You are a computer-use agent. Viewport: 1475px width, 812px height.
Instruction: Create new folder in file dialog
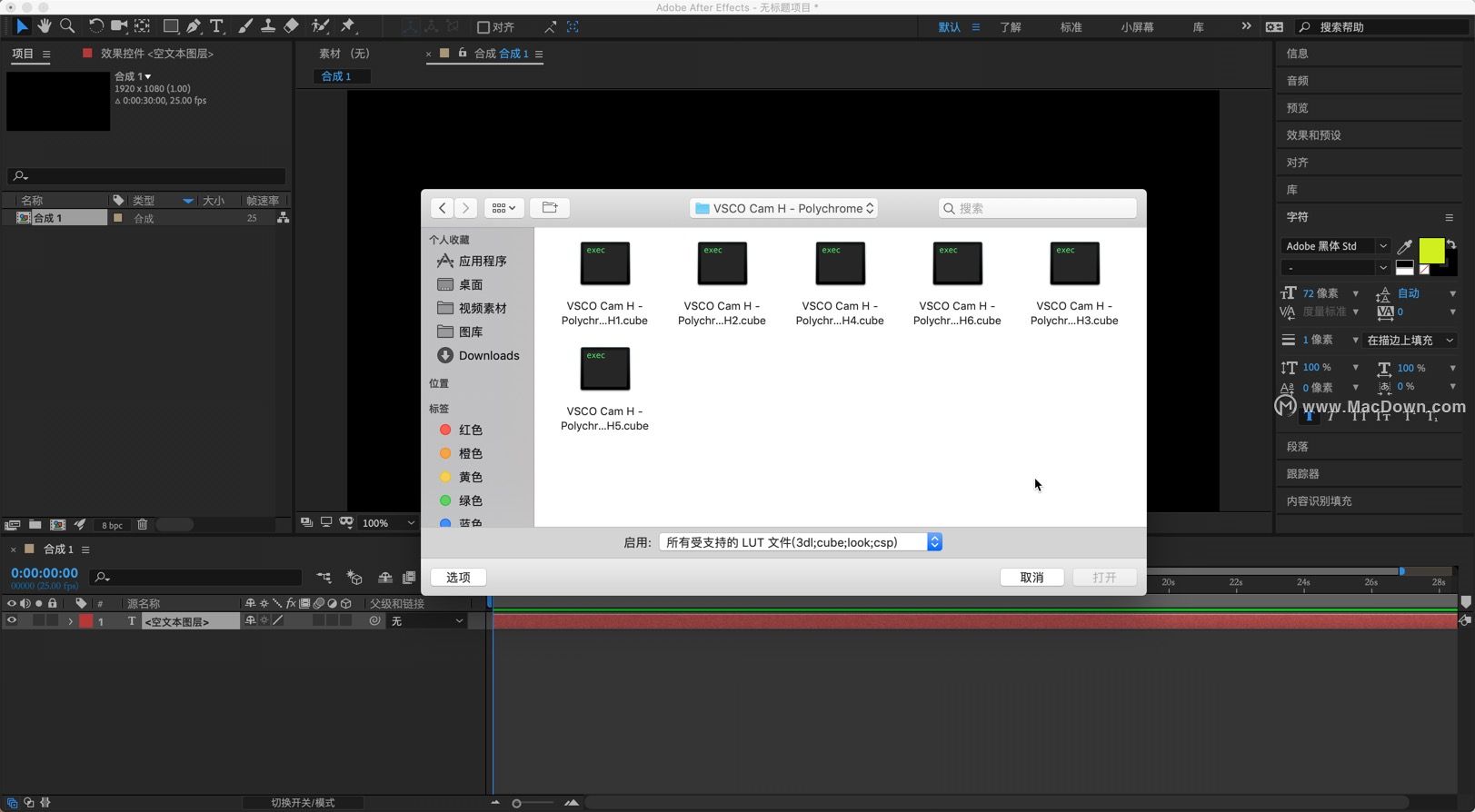550,208
